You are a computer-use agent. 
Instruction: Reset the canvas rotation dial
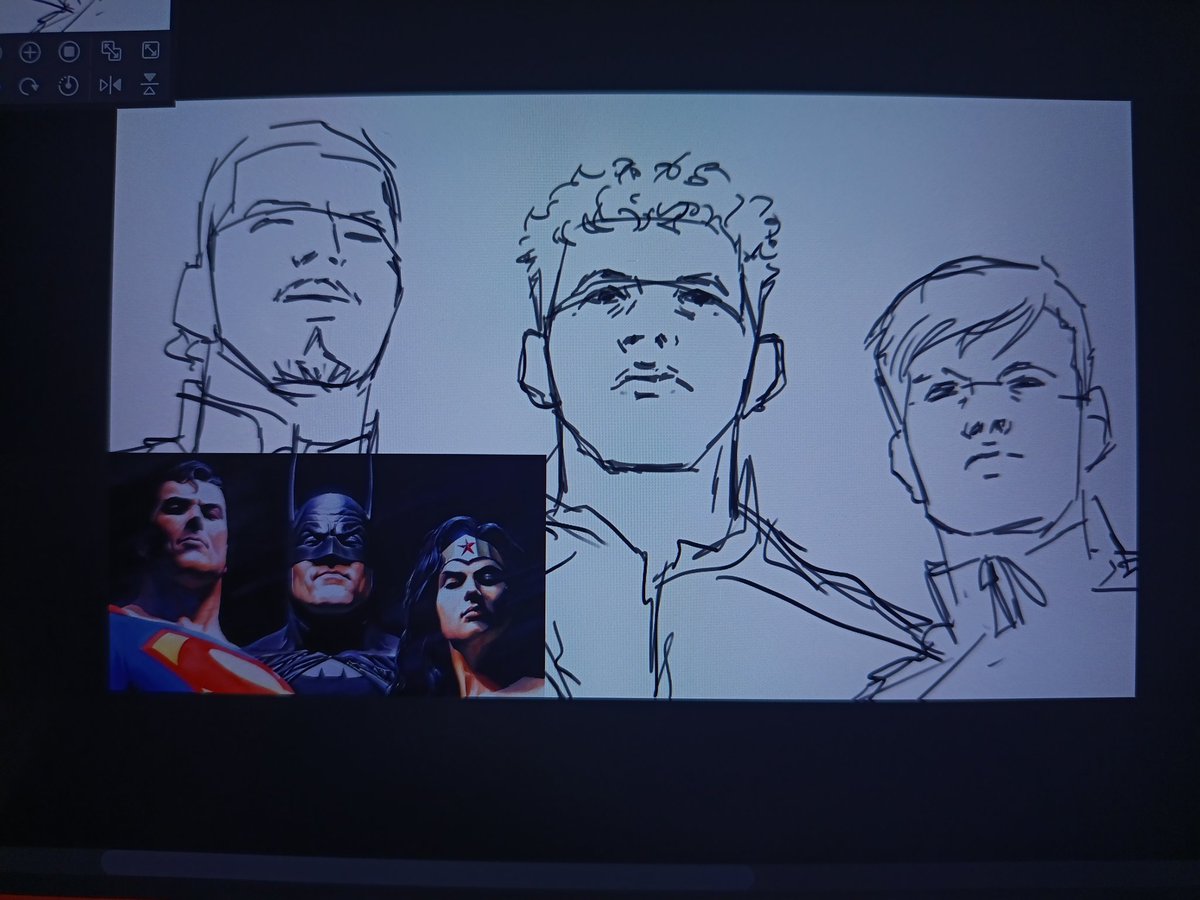(x=68, y=86)
